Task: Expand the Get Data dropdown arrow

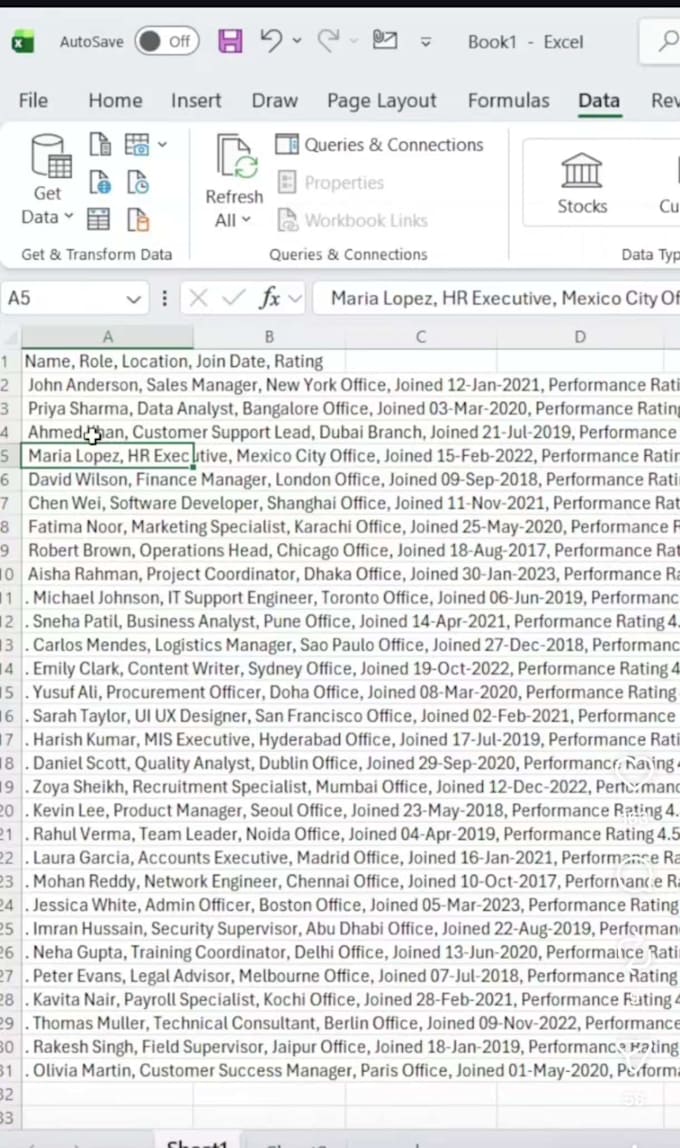Action: click(x=69, y=217)
